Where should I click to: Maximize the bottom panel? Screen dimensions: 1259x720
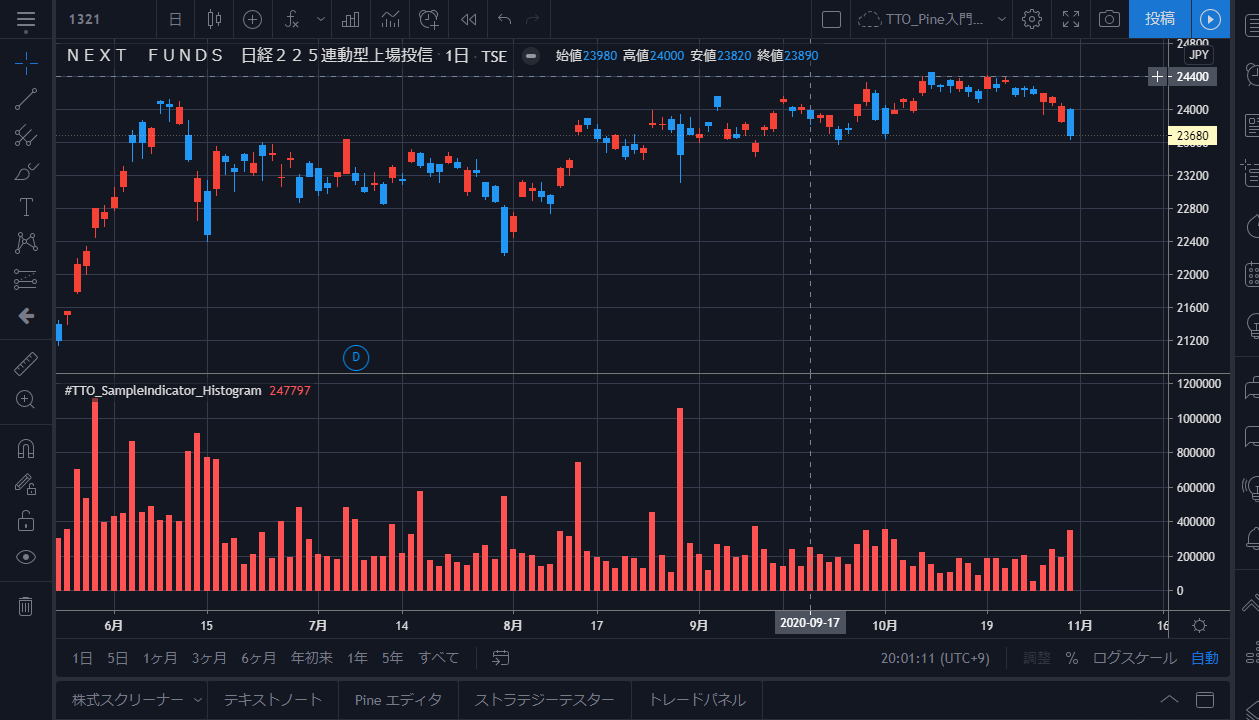tap(1205, 699)
